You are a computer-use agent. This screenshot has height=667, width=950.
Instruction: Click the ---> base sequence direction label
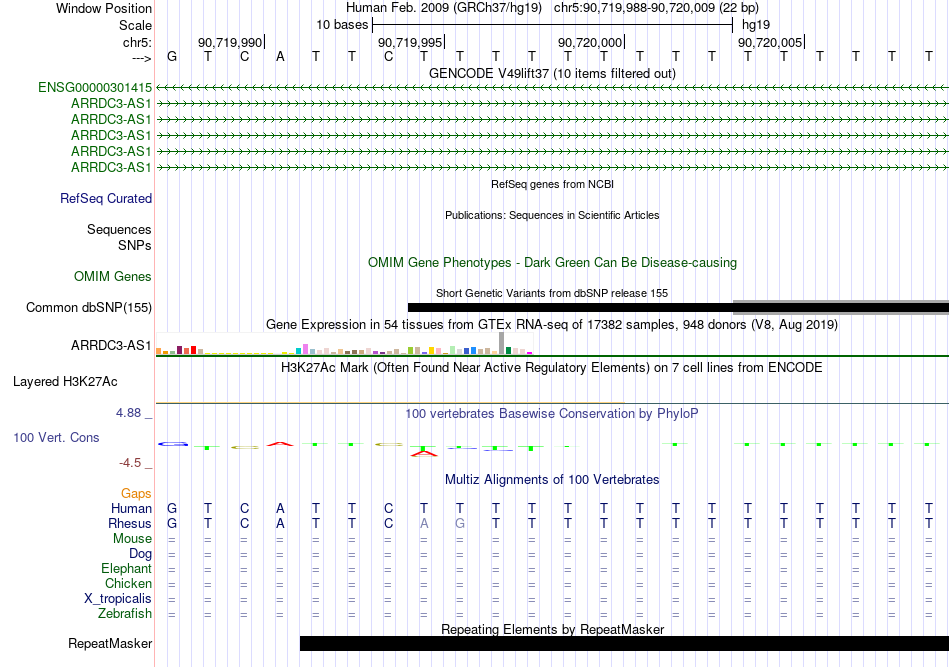(x=141, y=58)
